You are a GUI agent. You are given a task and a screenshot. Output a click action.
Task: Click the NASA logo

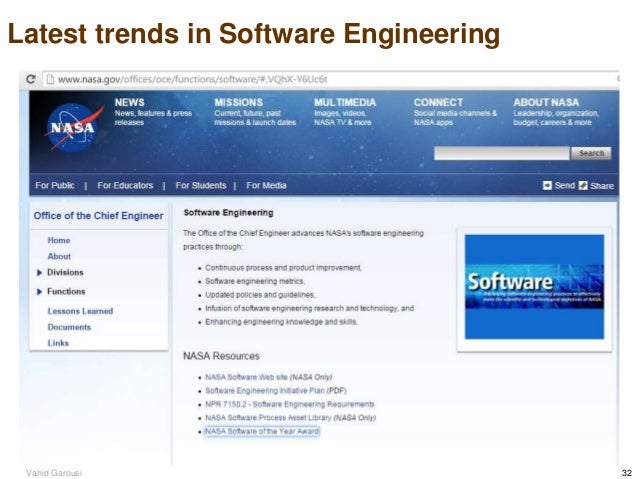click(73, 128)
